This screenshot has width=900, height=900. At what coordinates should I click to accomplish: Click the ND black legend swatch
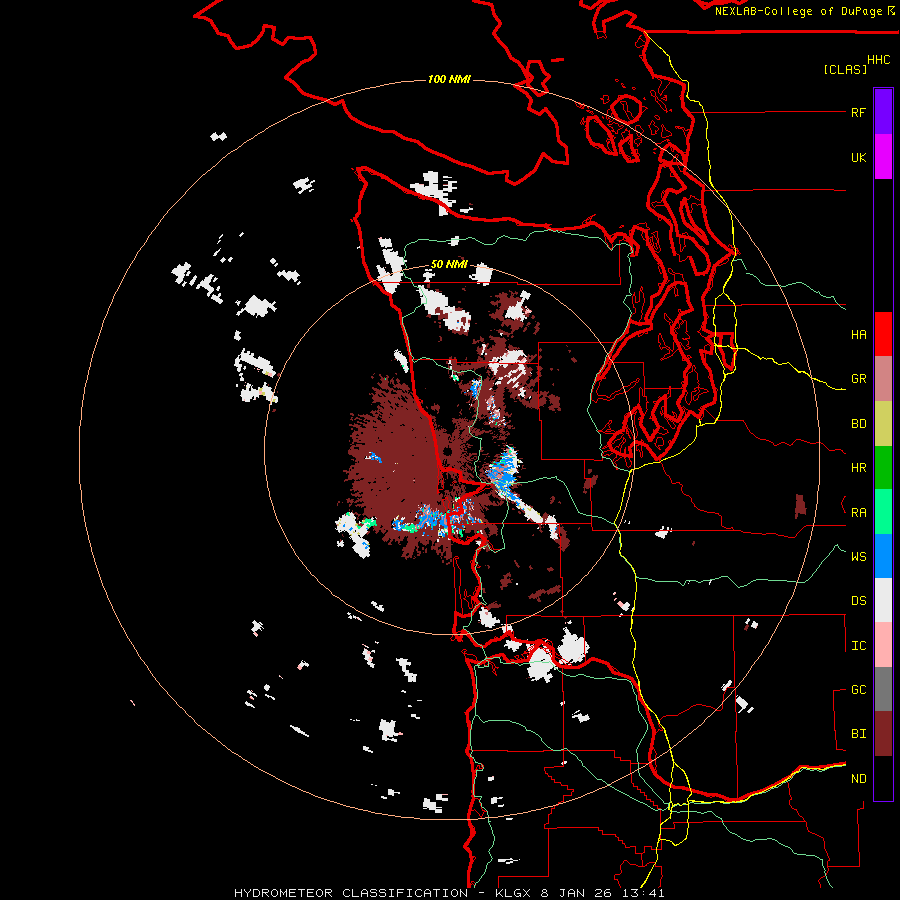[x=883, y=778]
